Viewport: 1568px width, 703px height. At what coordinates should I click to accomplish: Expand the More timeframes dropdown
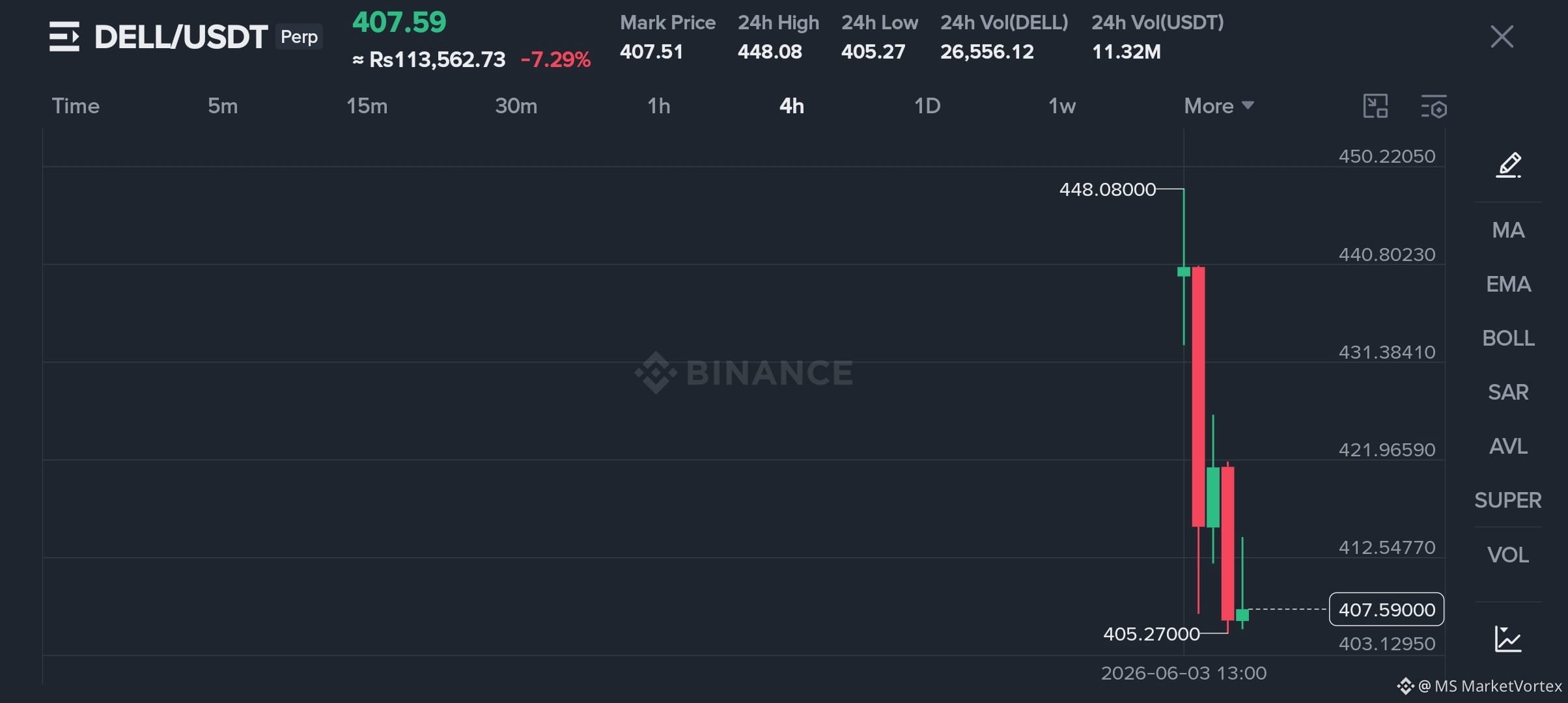click(1218, 106)
